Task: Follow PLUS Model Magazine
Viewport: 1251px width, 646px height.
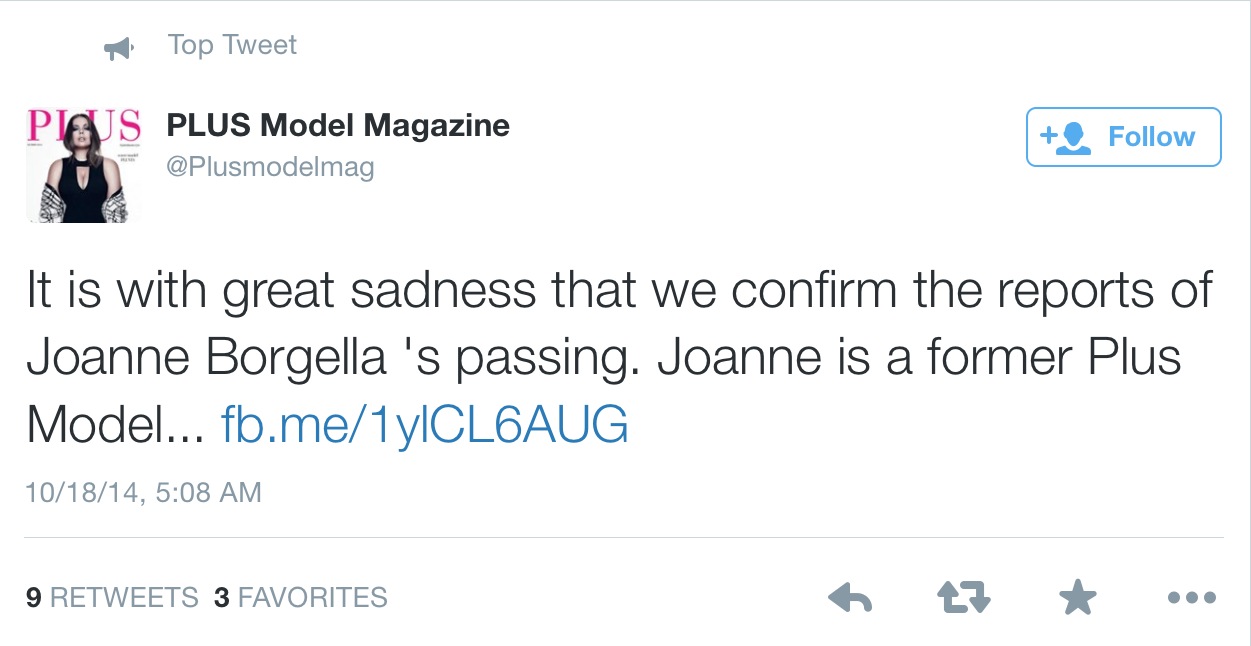Action: tap(1124, 137)
